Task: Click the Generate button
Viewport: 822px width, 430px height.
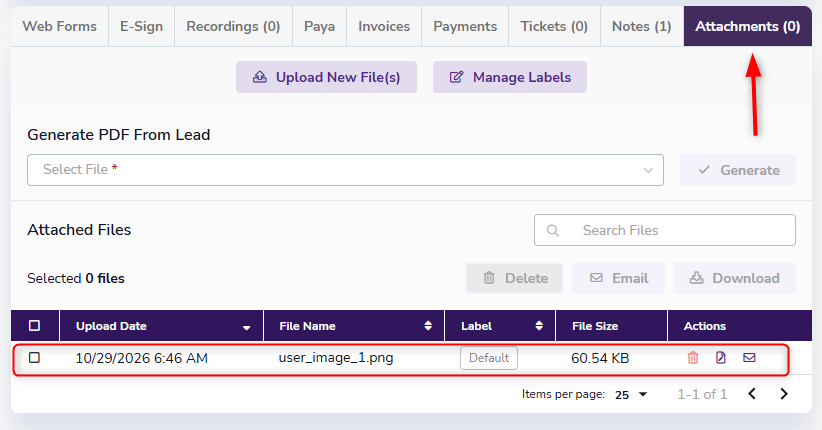Action: (x=738, y=170)
